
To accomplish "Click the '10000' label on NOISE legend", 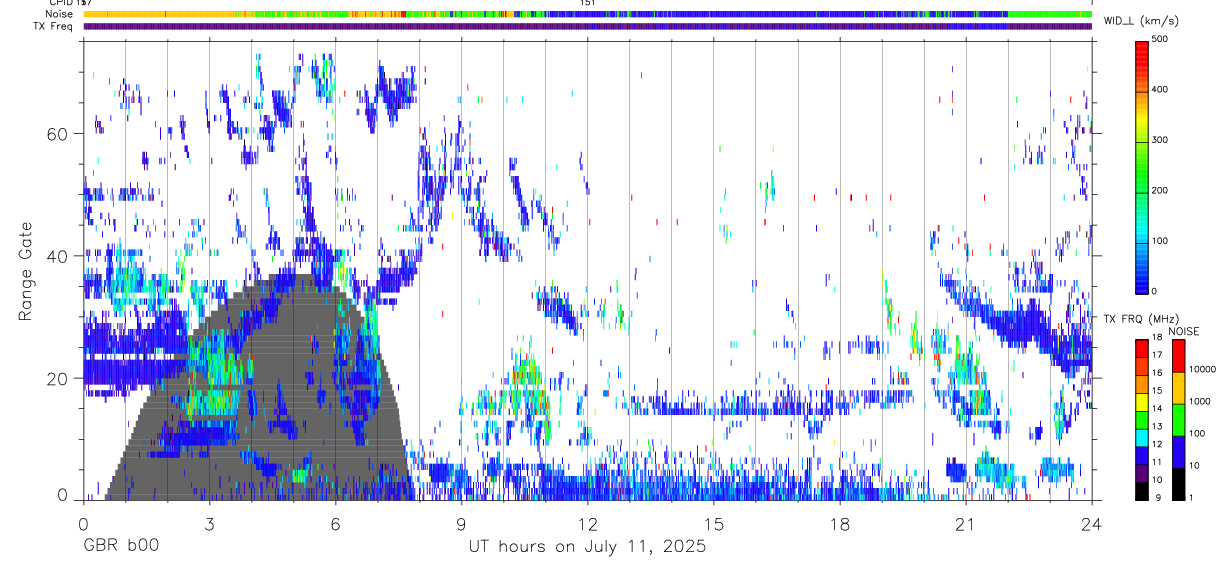I will pos(1202,369).
